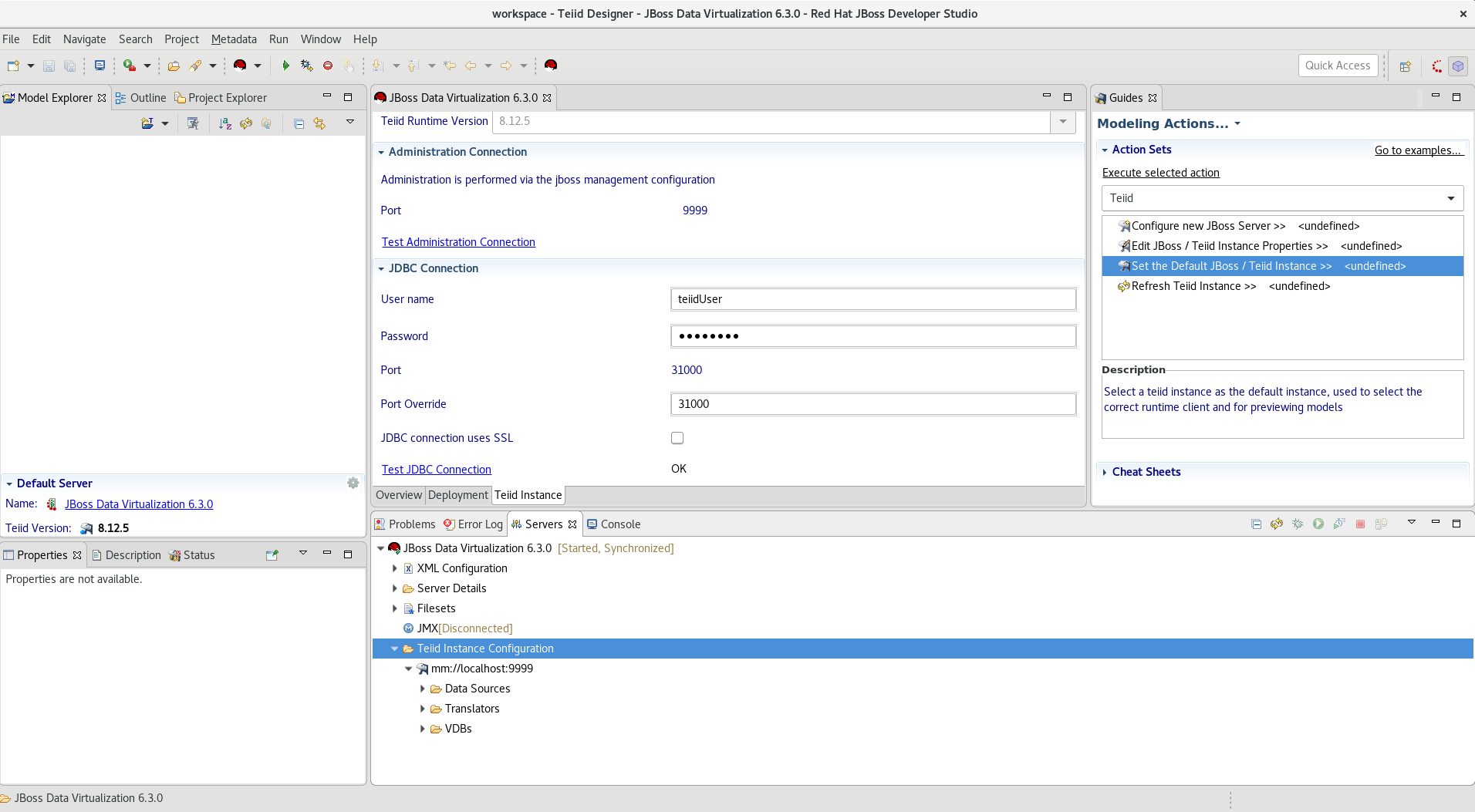Start server in debug mode in Servers view
The image size is (1475, 812).
pos(1298,524)
